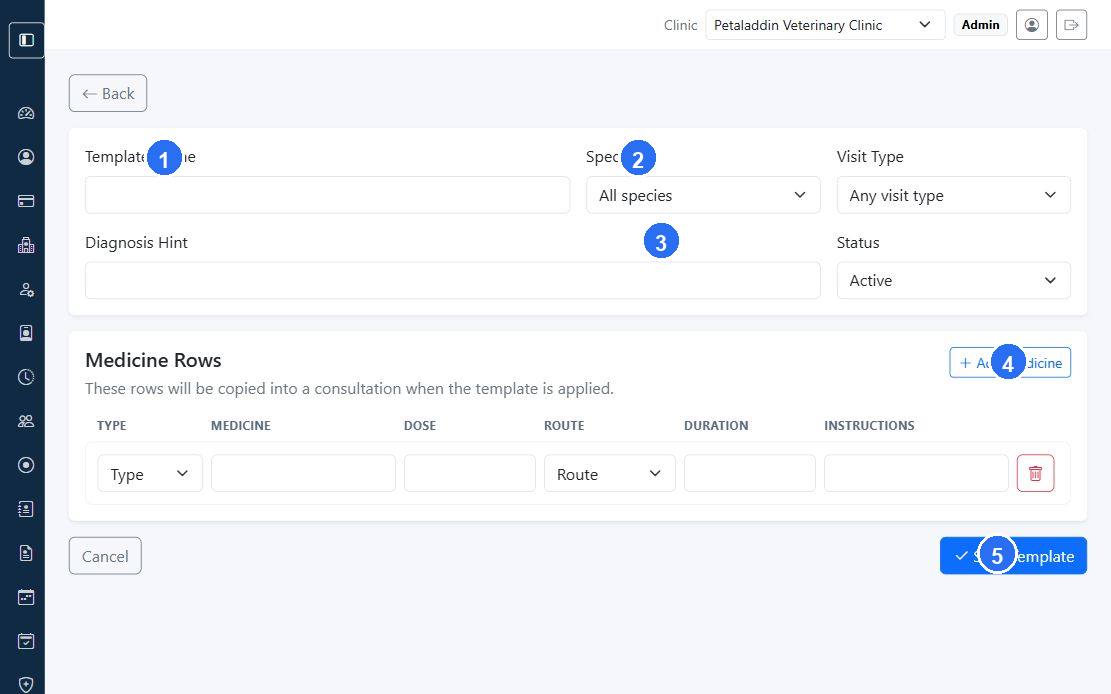Focus the Medicine name field in row
Viewport: 1111px width, 694px height.
click(x=303, y=474)
